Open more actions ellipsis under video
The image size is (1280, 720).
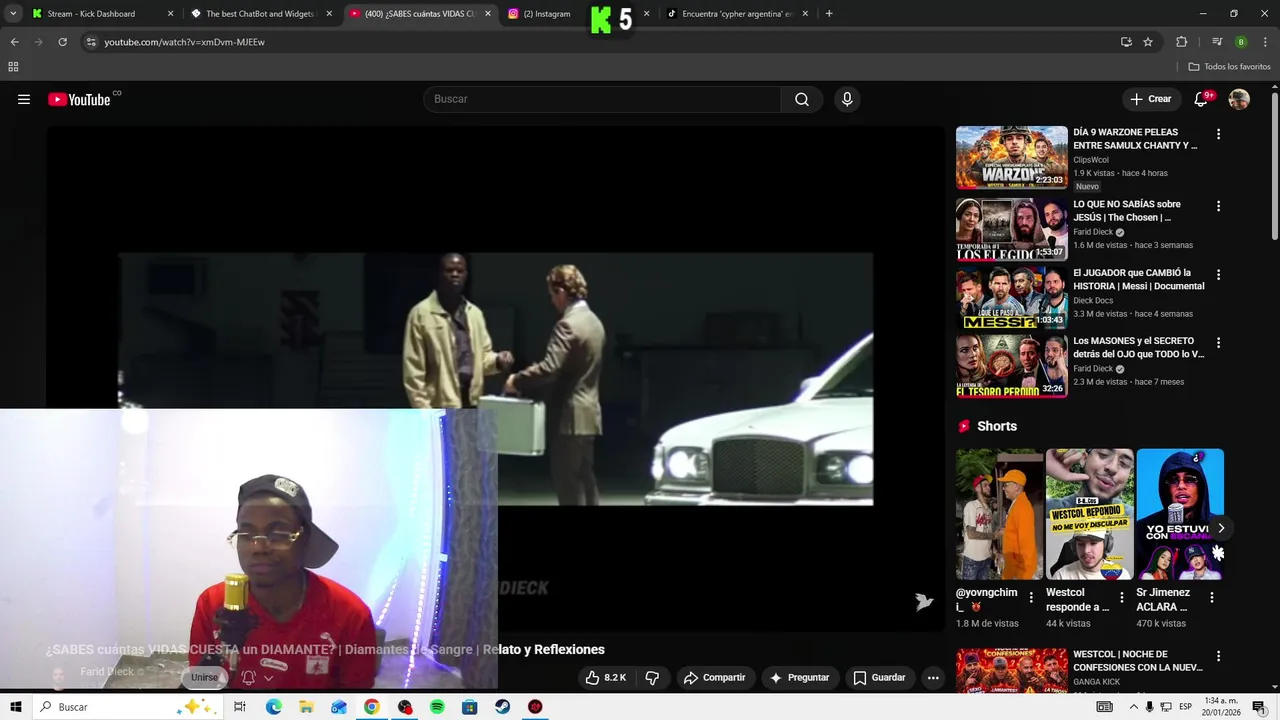[933, 677]
